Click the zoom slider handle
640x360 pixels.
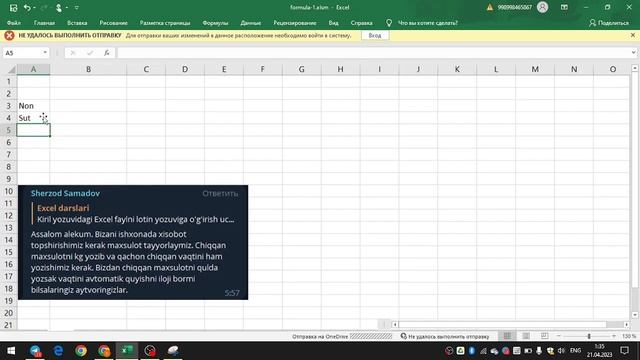pyautogui.click(x=589, y=336)
